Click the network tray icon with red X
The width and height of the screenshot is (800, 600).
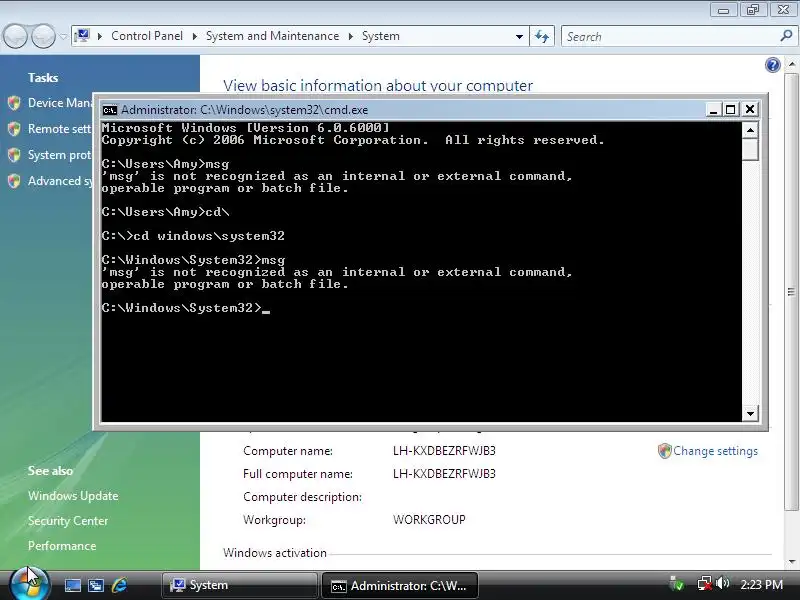click(705, 584)
